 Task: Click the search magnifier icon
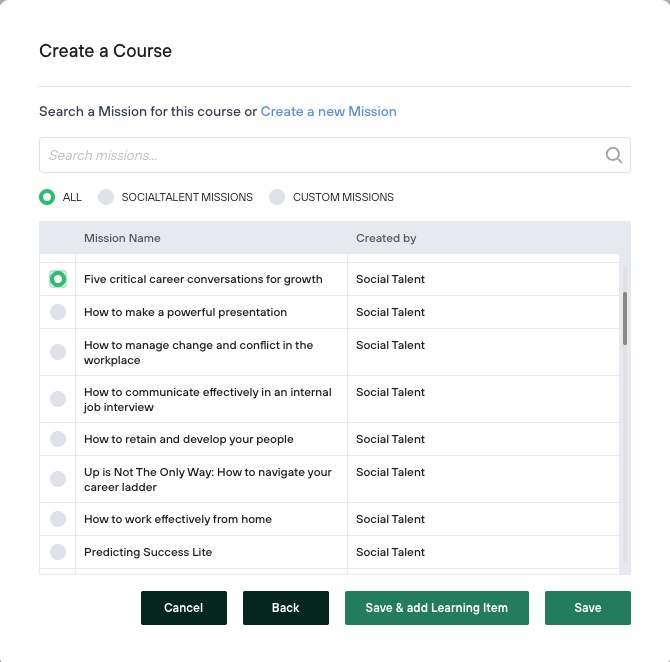pos(614,155)
